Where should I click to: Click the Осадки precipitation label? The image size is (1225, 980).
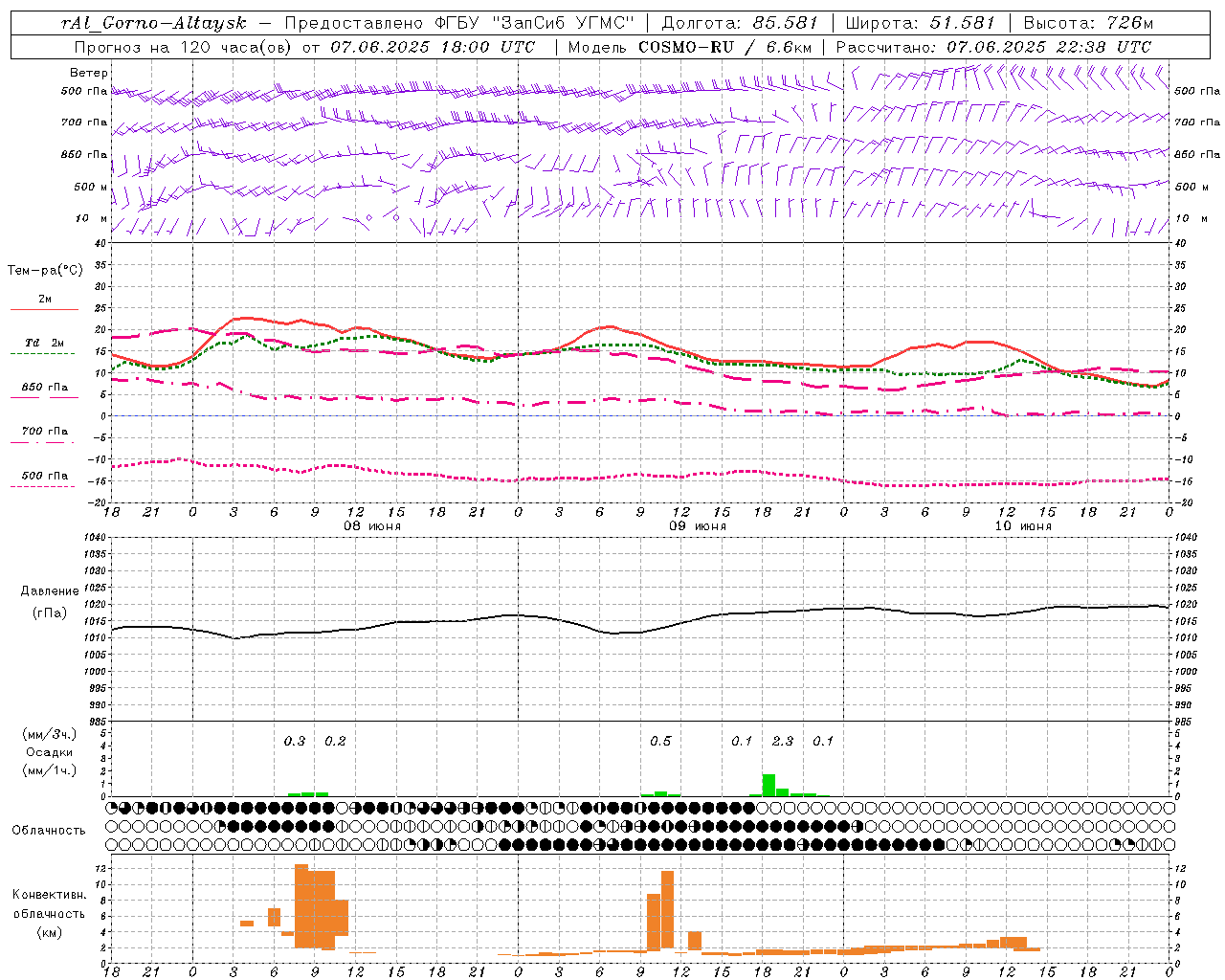coord(50,752)
